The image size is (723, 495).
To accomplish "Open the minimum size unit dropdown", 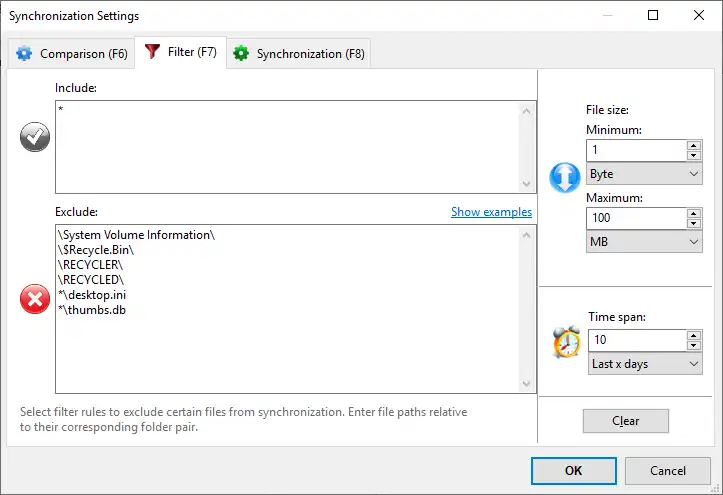I will (x=645, y=174).
